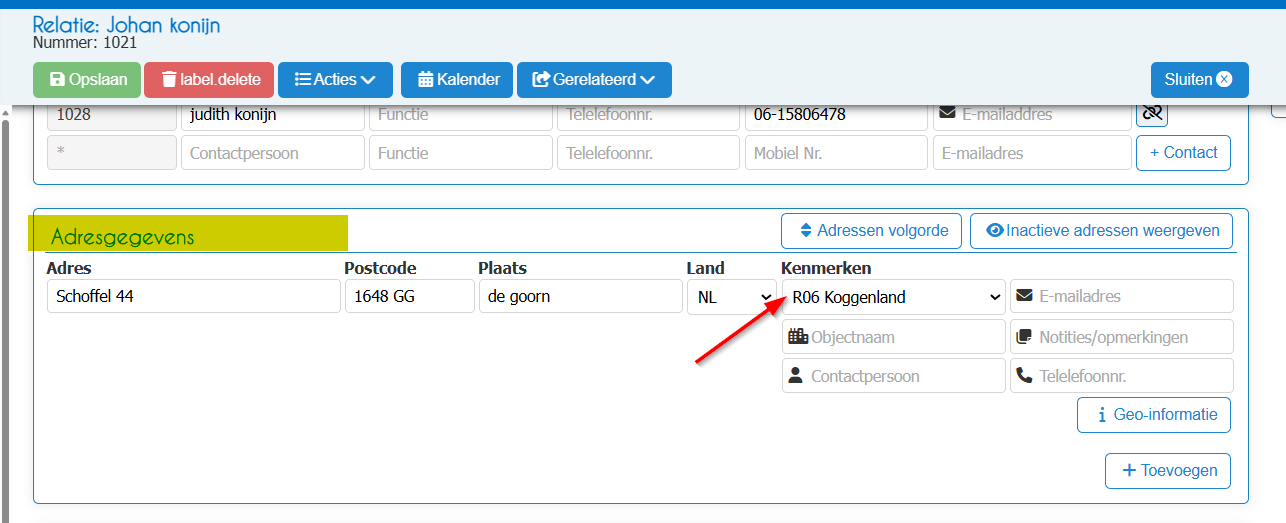The height and width of the screenshot is (523, 1286).
Task: Click the floppy disk icon on Opslaan
Action: click(x=57, y=80)
